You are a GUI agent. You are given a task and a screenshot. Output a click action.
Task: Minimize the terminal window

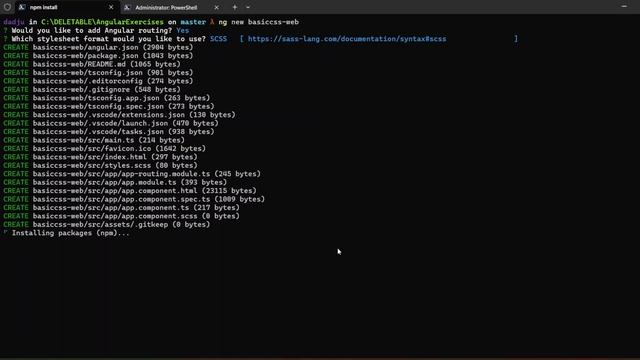[624, 7]
